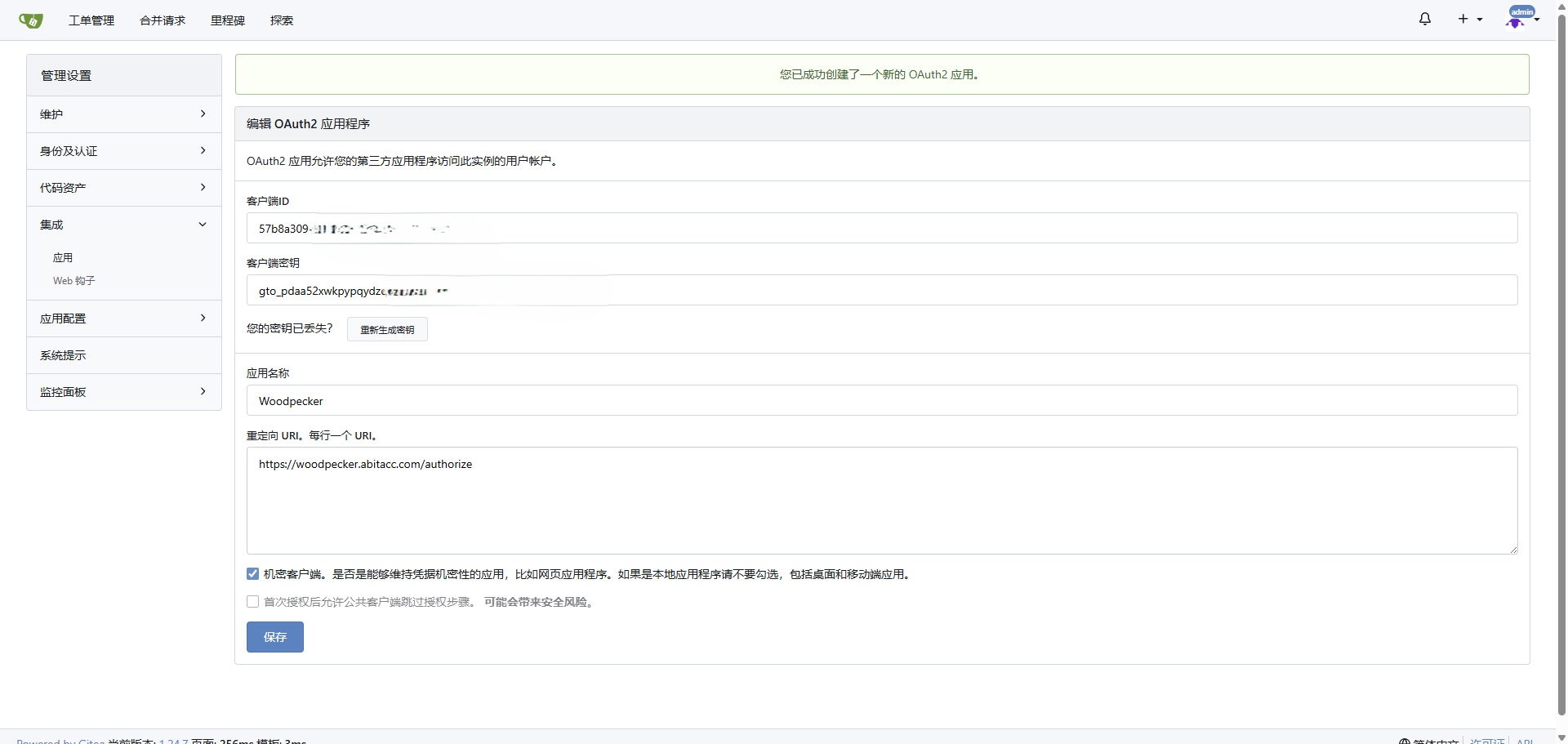Toggle the confidential client checkbox
The height and width of the screenshot is (744, 1568).
(x=253, y=574)
